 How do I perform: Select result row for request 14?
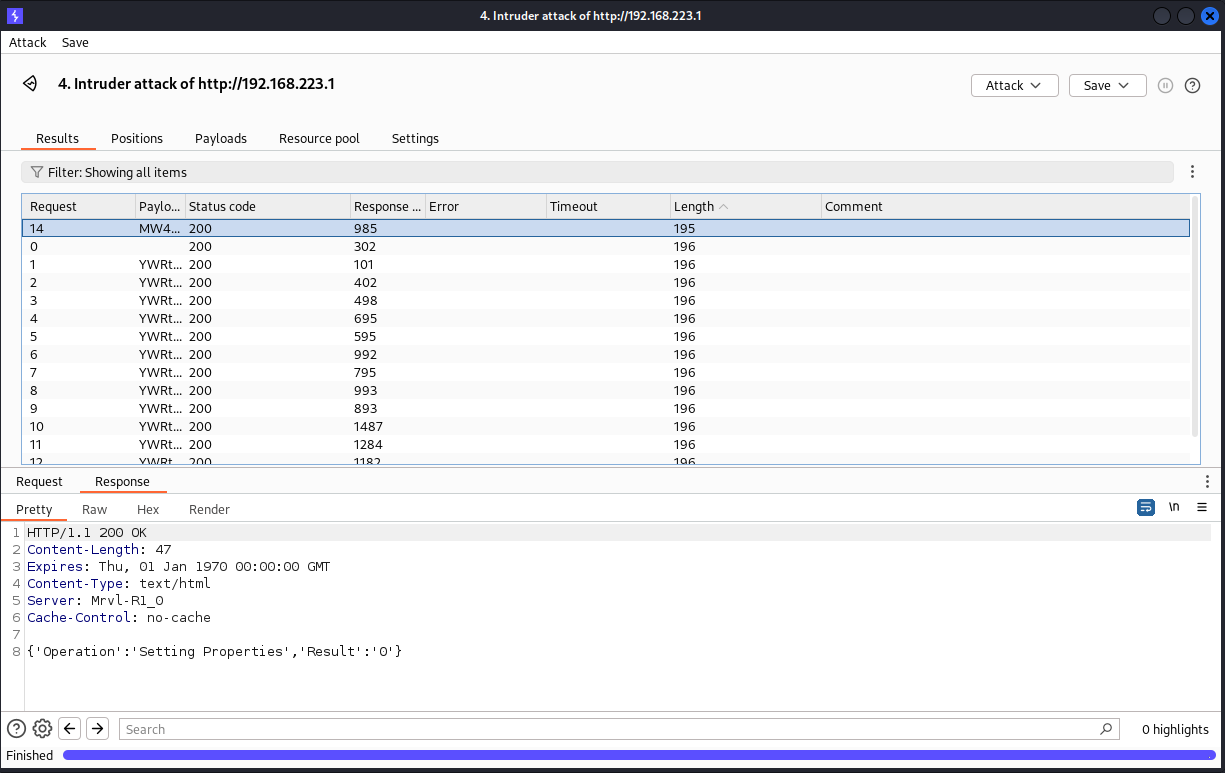pos(606,228)
